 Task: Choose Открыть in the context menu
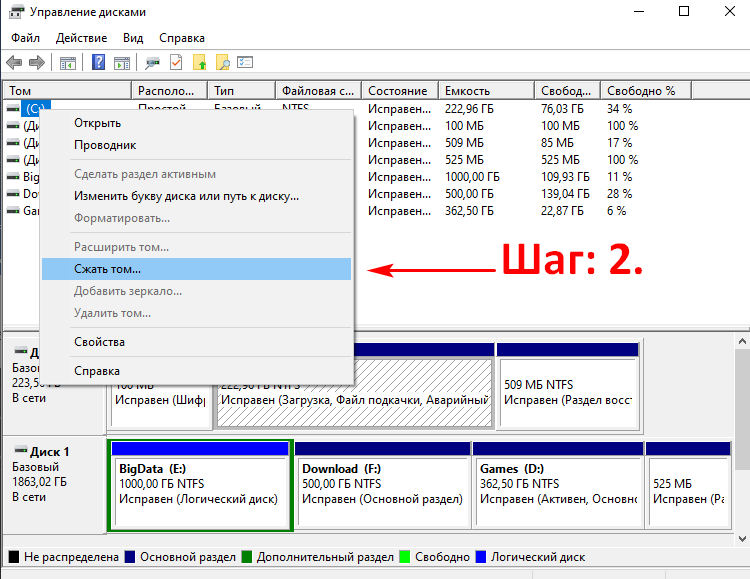click(x=196, y=123)
